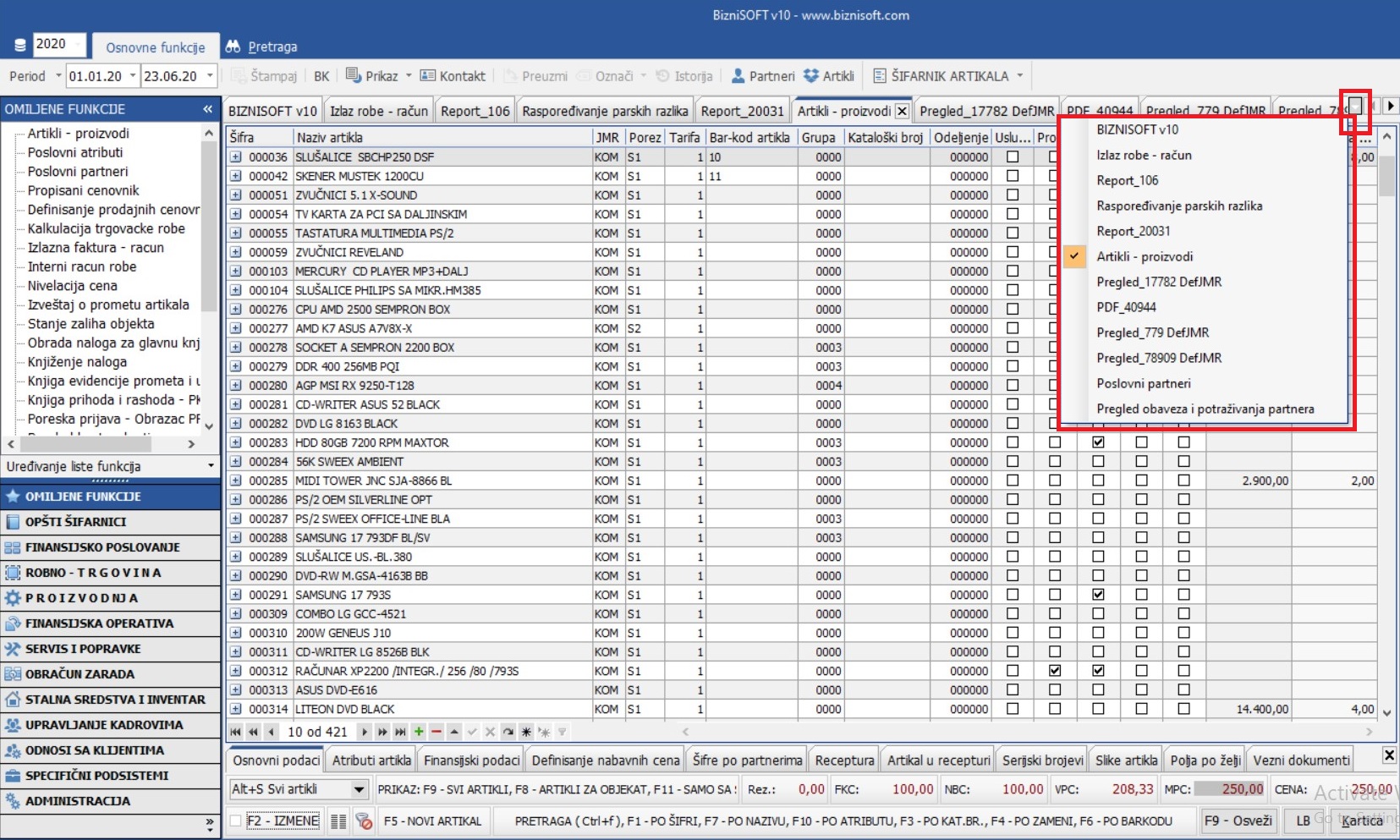Click the Kartica button

pos(1362,821)
